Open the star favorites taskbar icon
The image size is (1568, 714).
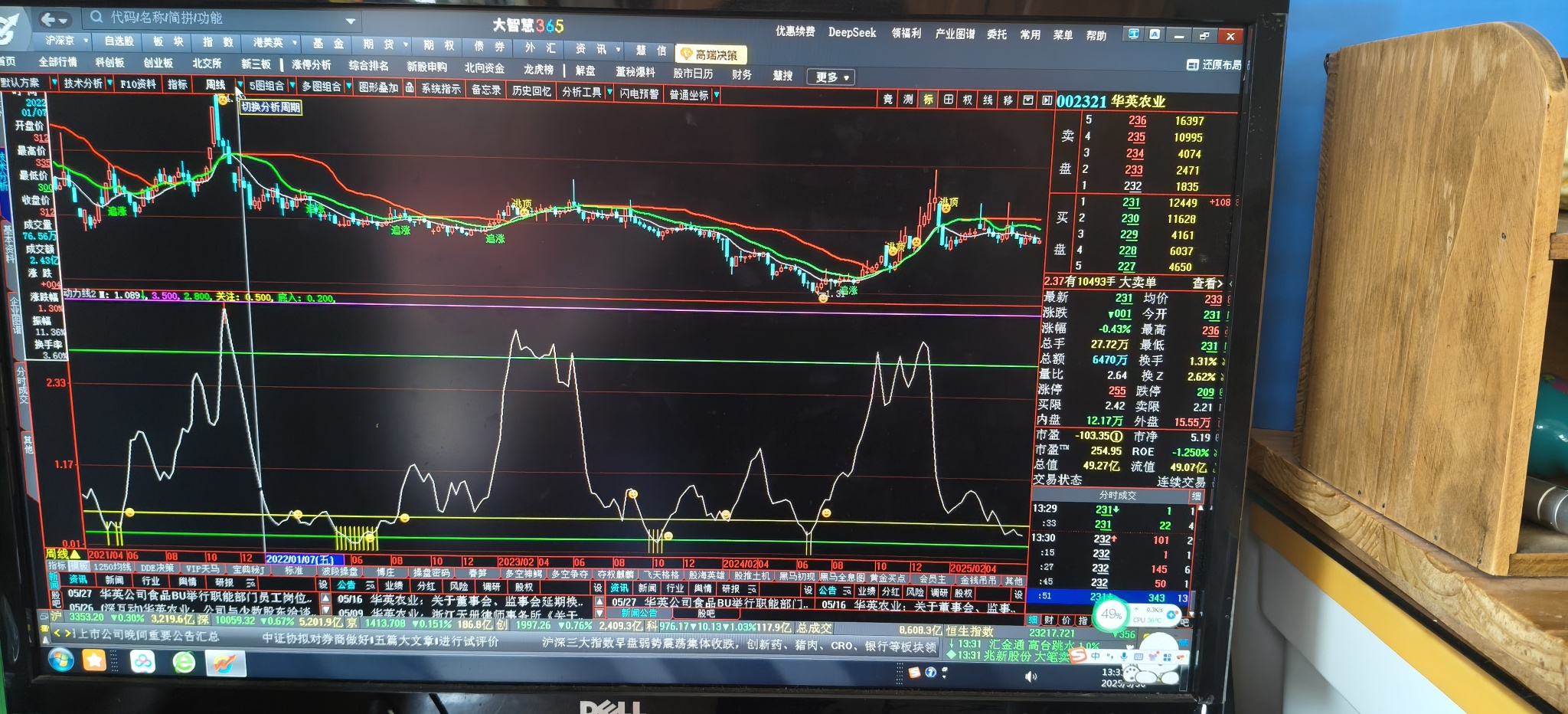point(94,660)
